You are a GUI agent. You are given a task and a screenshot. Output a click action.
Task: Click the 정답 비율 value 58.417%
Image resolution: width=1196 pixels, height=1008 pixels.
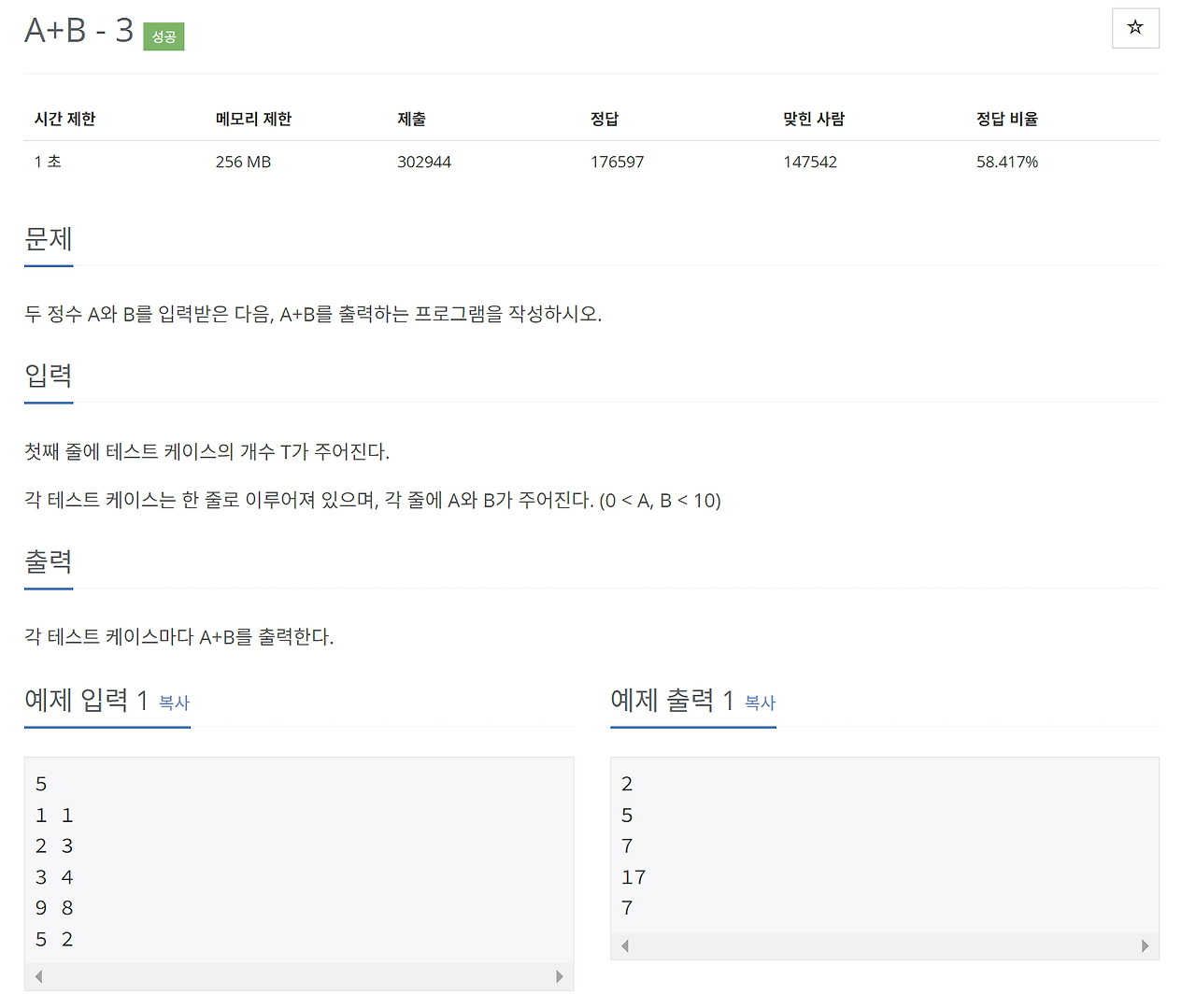click(1006, 161)
